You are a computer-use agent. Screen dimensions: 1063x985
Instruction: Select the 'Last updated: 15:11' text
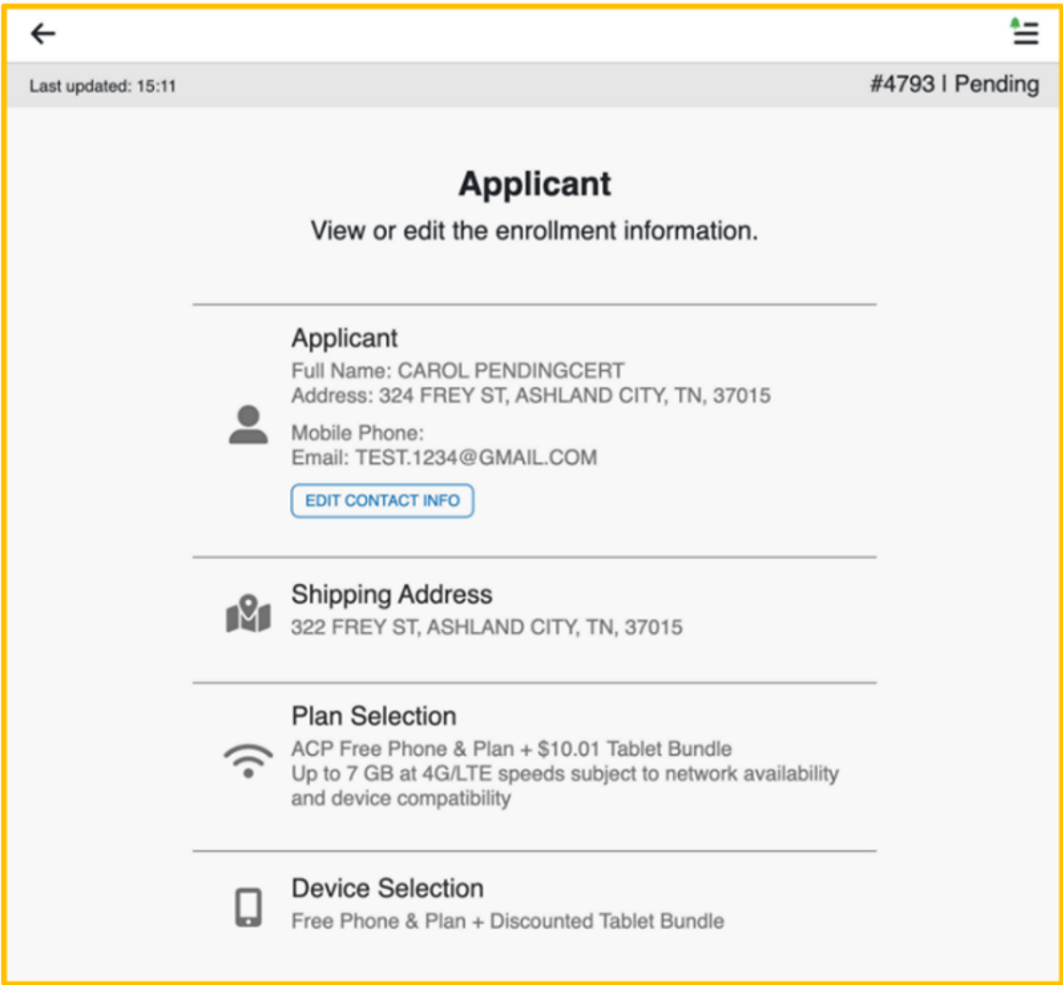[102, 86]
